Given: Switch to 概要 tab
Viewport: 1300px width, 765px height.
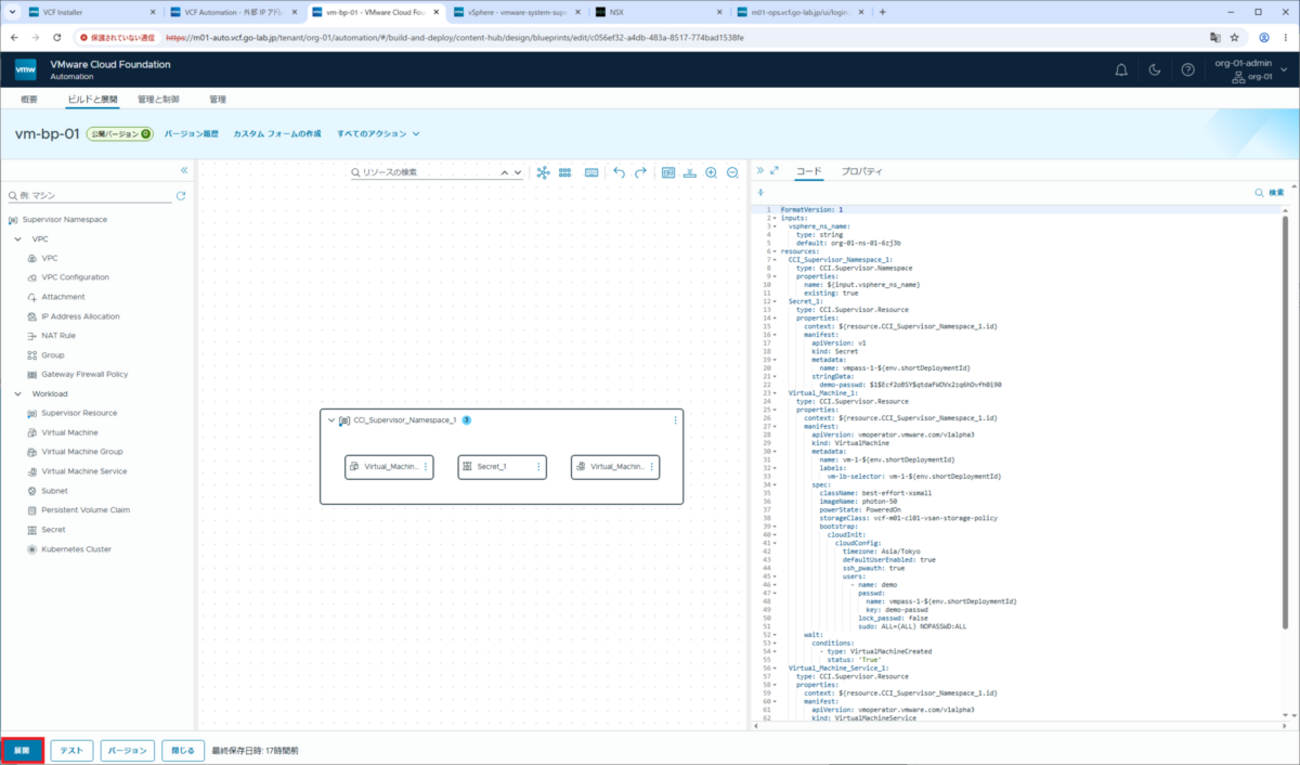Looking at the screenshot, I should (x=29, y=100).
